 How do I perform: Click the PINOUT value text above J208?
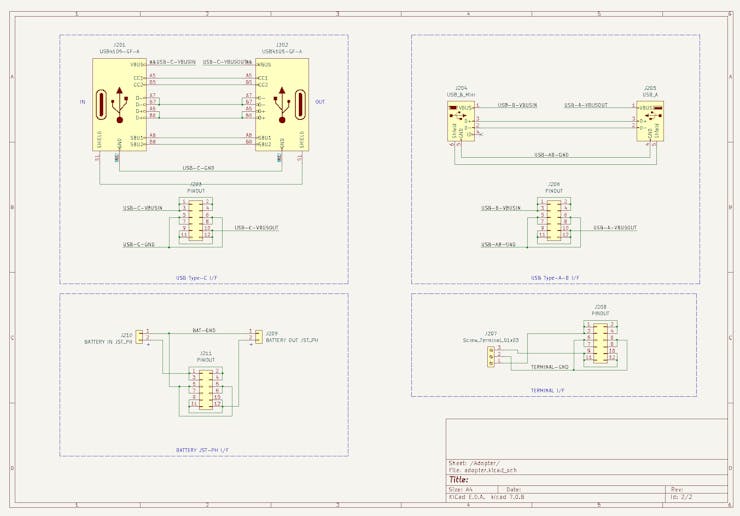(600, 313)
